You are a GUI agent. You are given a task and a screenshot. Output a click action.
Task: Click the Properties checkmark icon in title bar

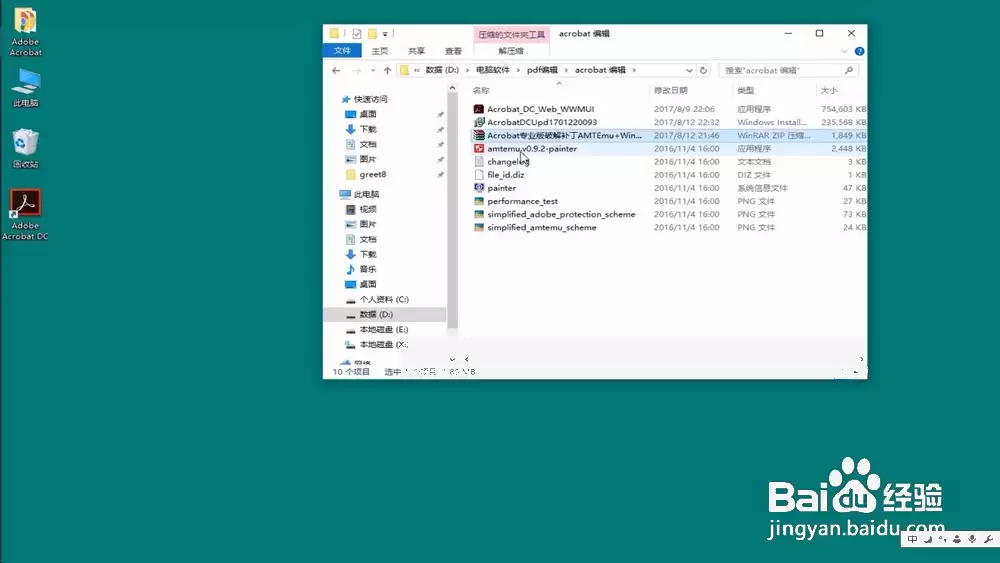tap(357, 34)
